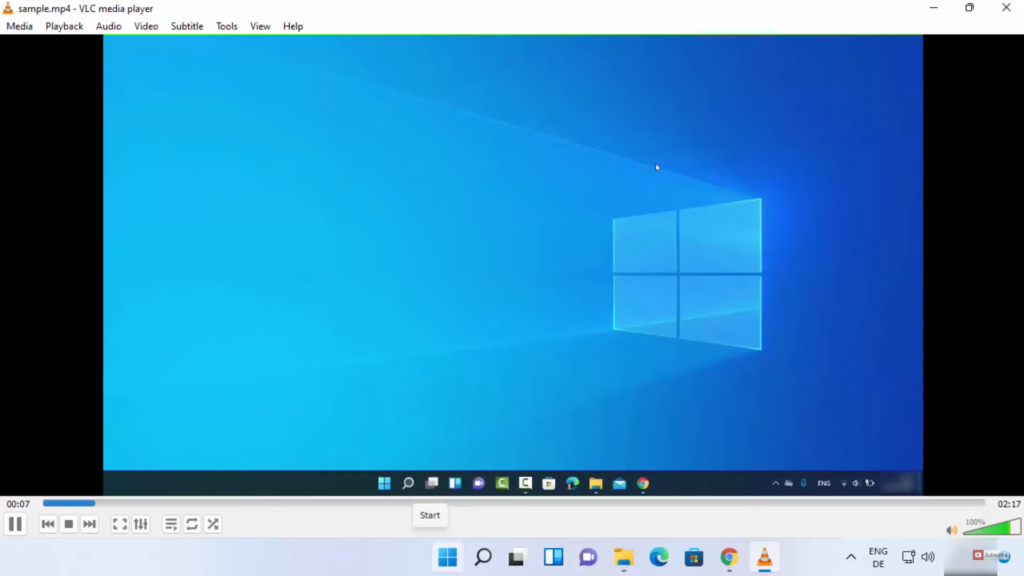Open the Windows Start menu in taskbar
This screenshot has height=576, width=1024.
447,557
